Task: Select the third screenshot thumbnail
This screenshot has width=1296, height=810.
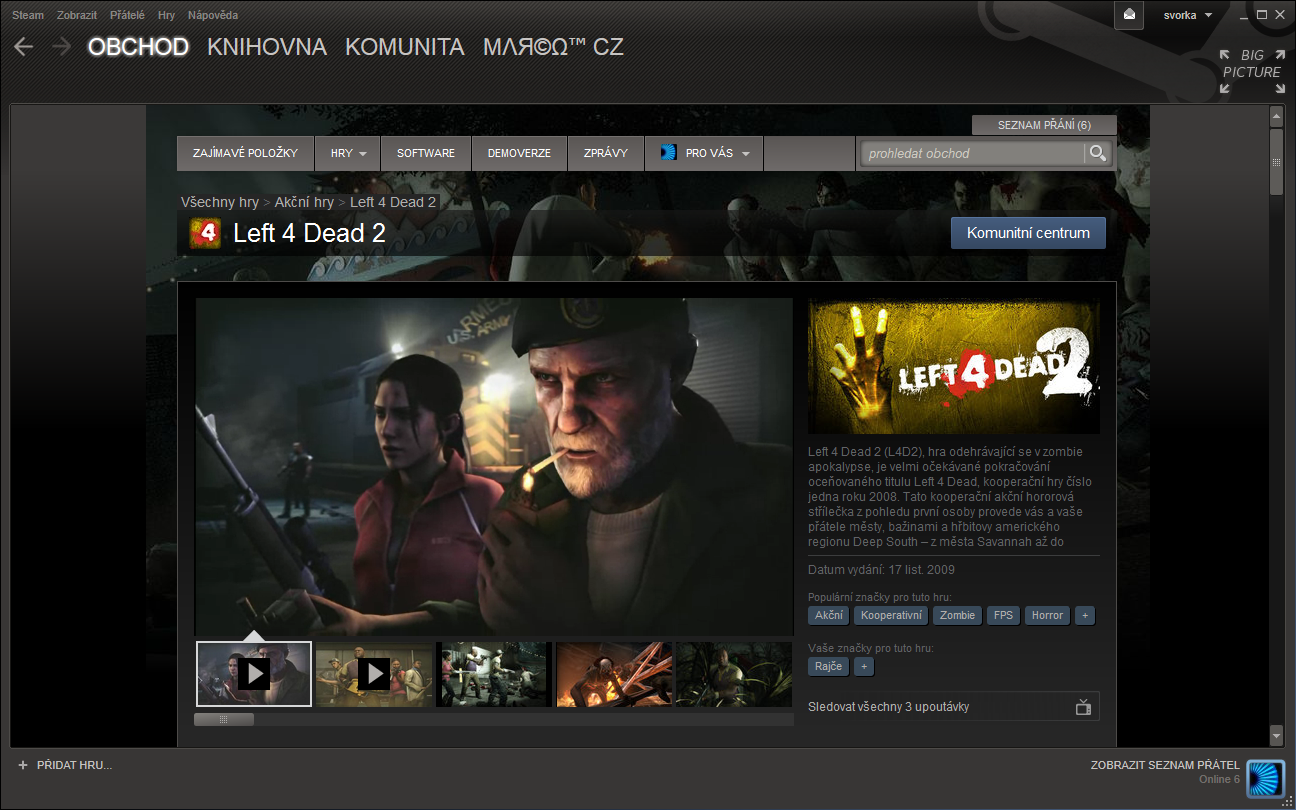Action: click(494, 674)
